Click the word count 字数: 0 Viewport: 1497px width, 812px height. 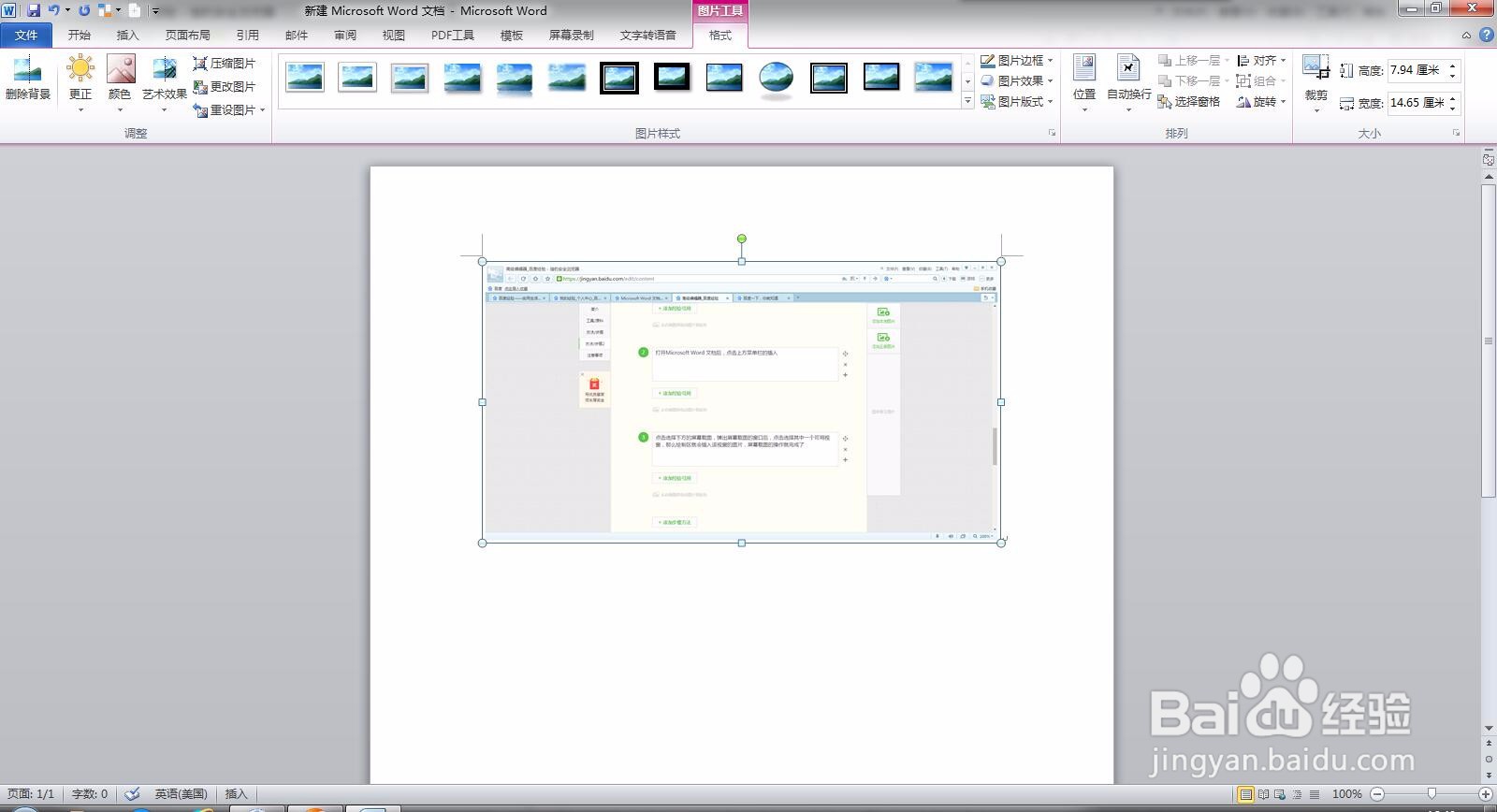tap(90, 793)
